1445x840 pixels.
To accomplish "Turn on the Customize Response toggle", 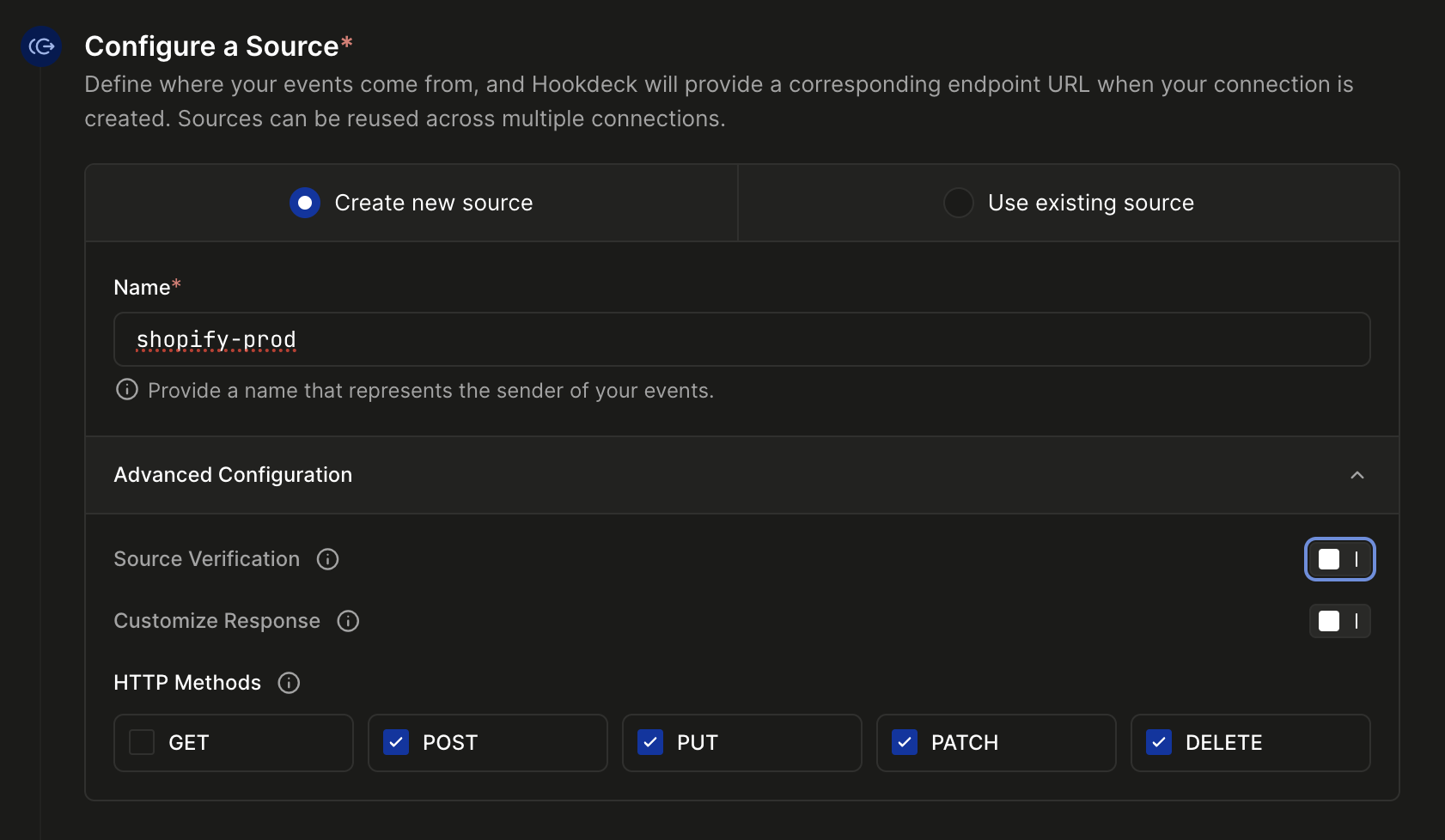I will pos(1339,621).
